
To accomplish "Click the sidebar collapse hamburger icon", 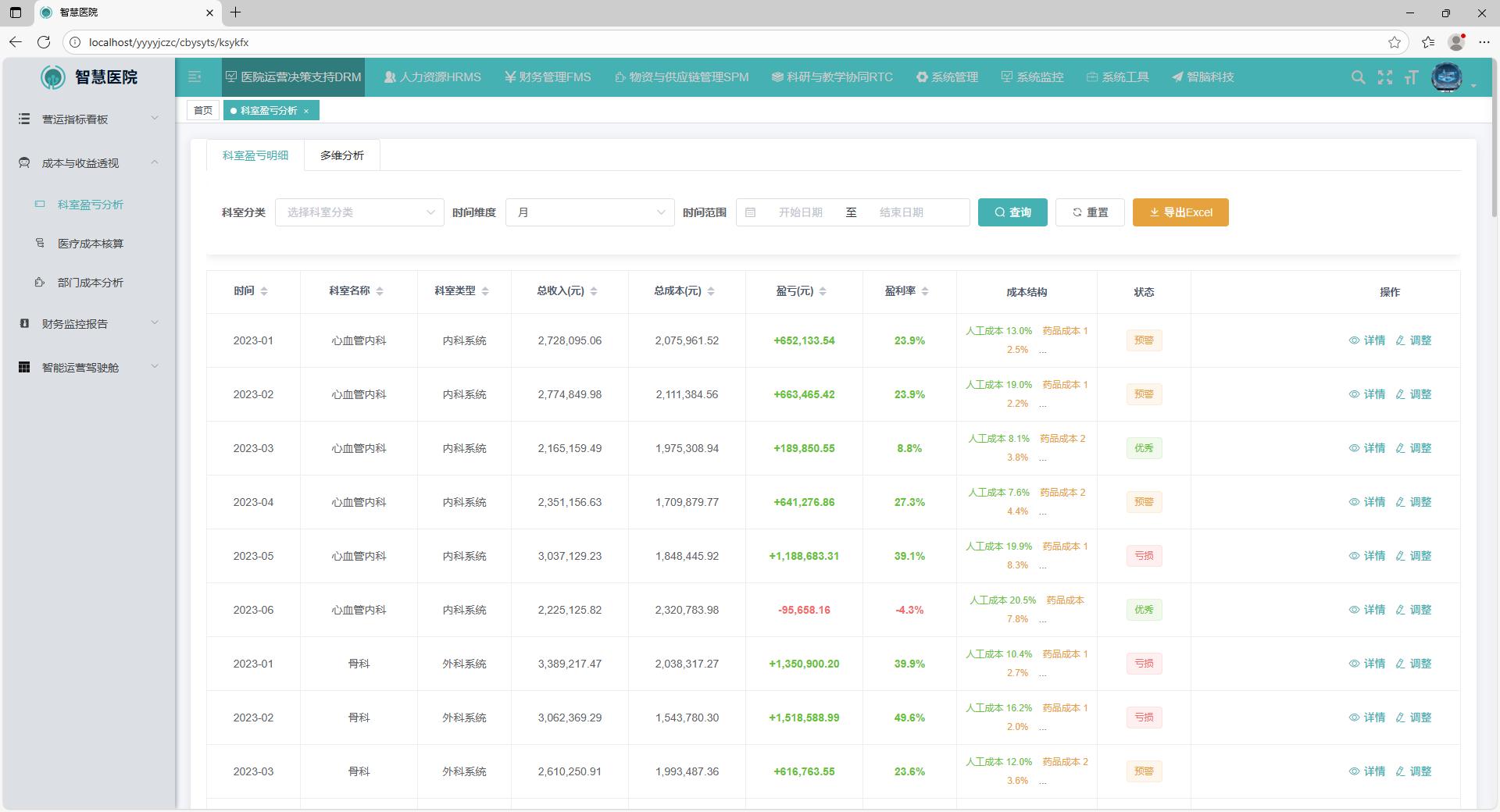I will click(x=195, y=77).
